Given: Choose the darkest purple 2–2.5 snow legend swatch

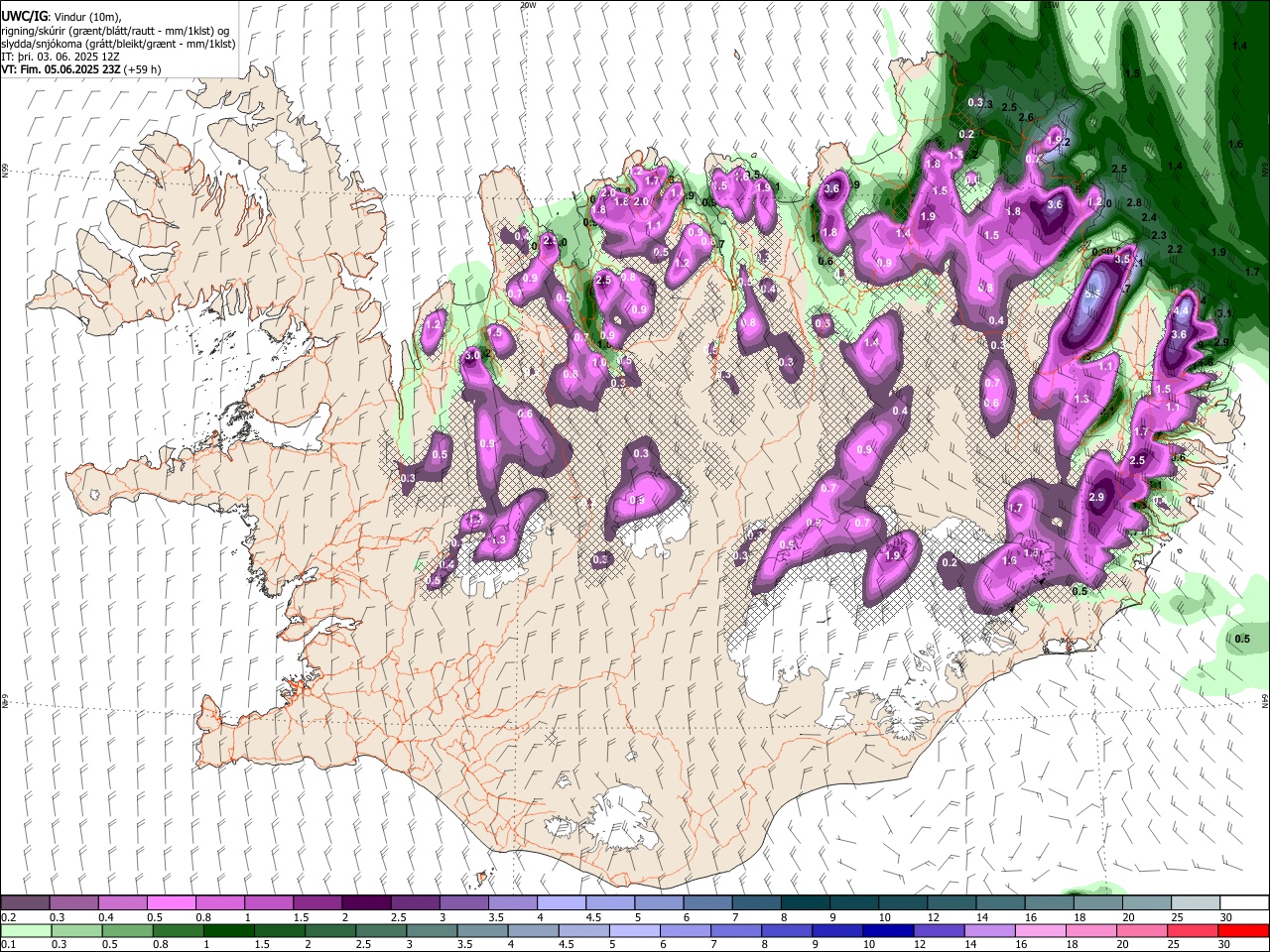Looking at the screenshot, I should (365, 903).
